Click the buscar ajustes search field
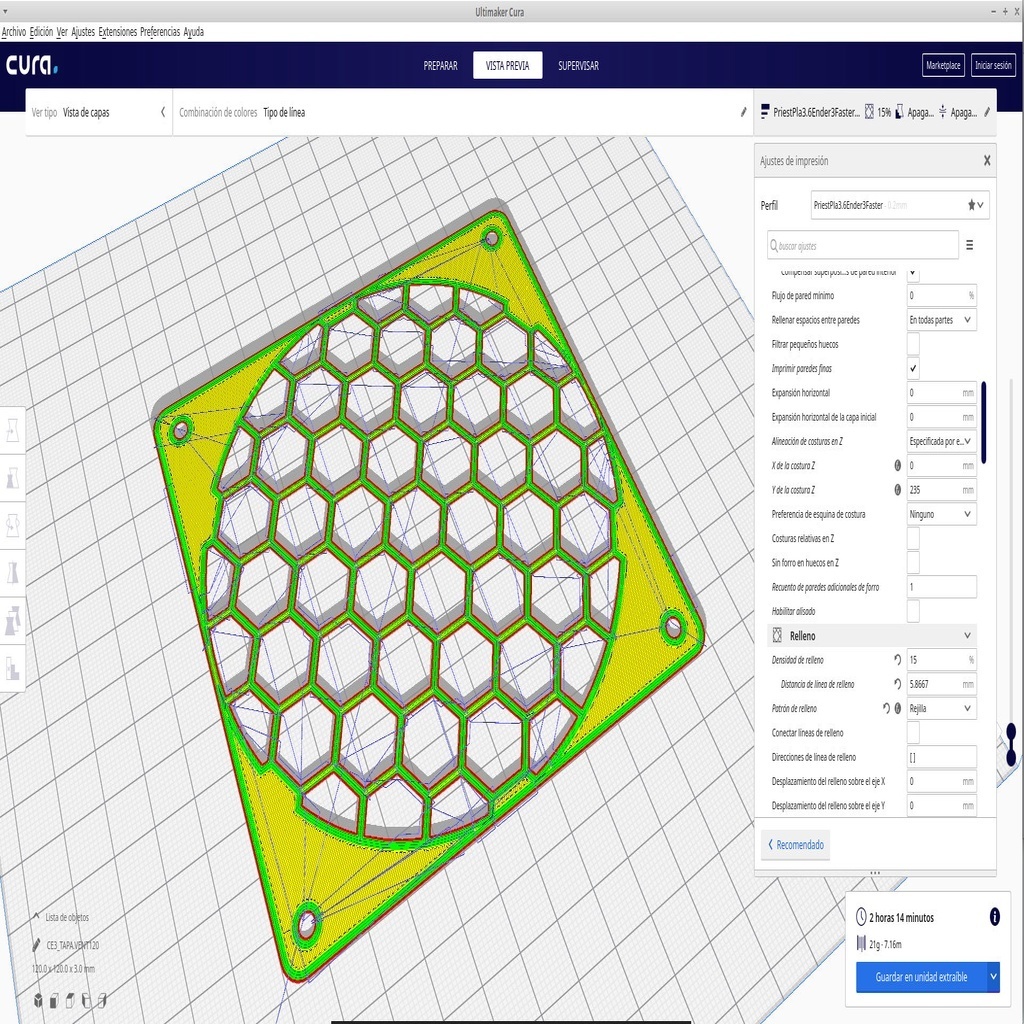The height and width of the screenshot is (1024, 1024). click(862, 244)
